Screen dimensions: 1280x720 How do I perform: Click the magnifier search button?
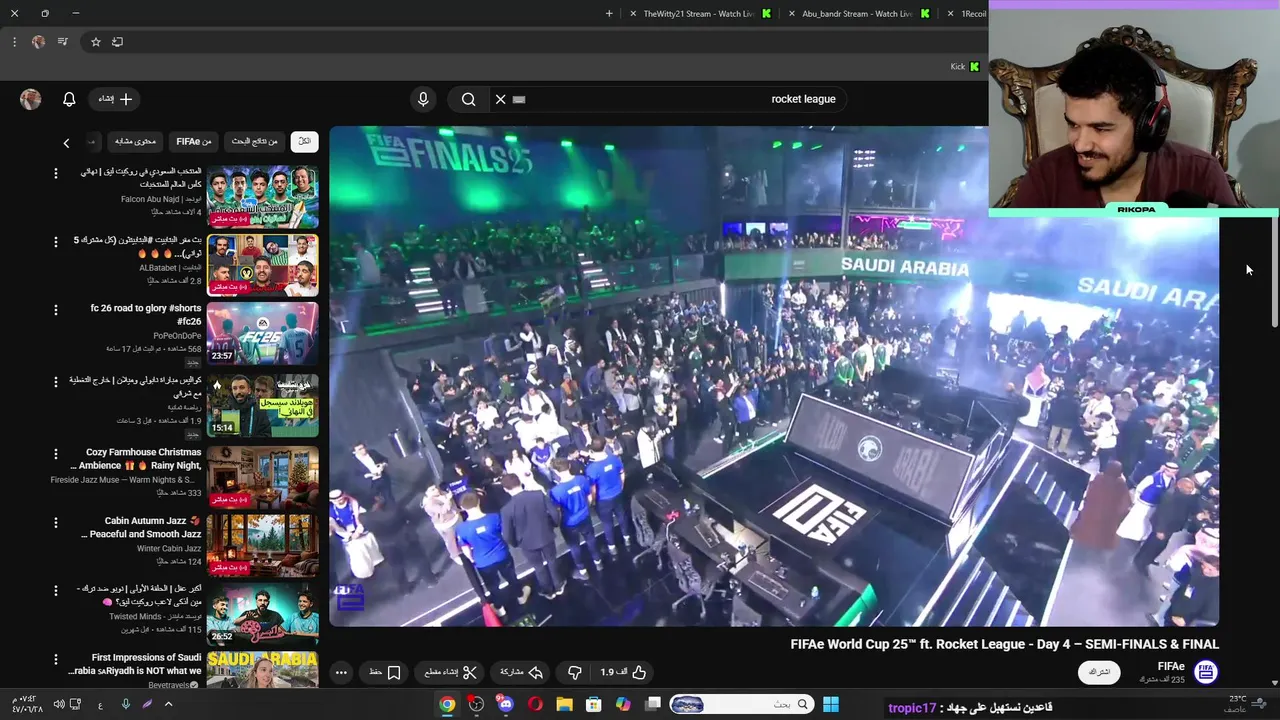(x=468, y=99)
